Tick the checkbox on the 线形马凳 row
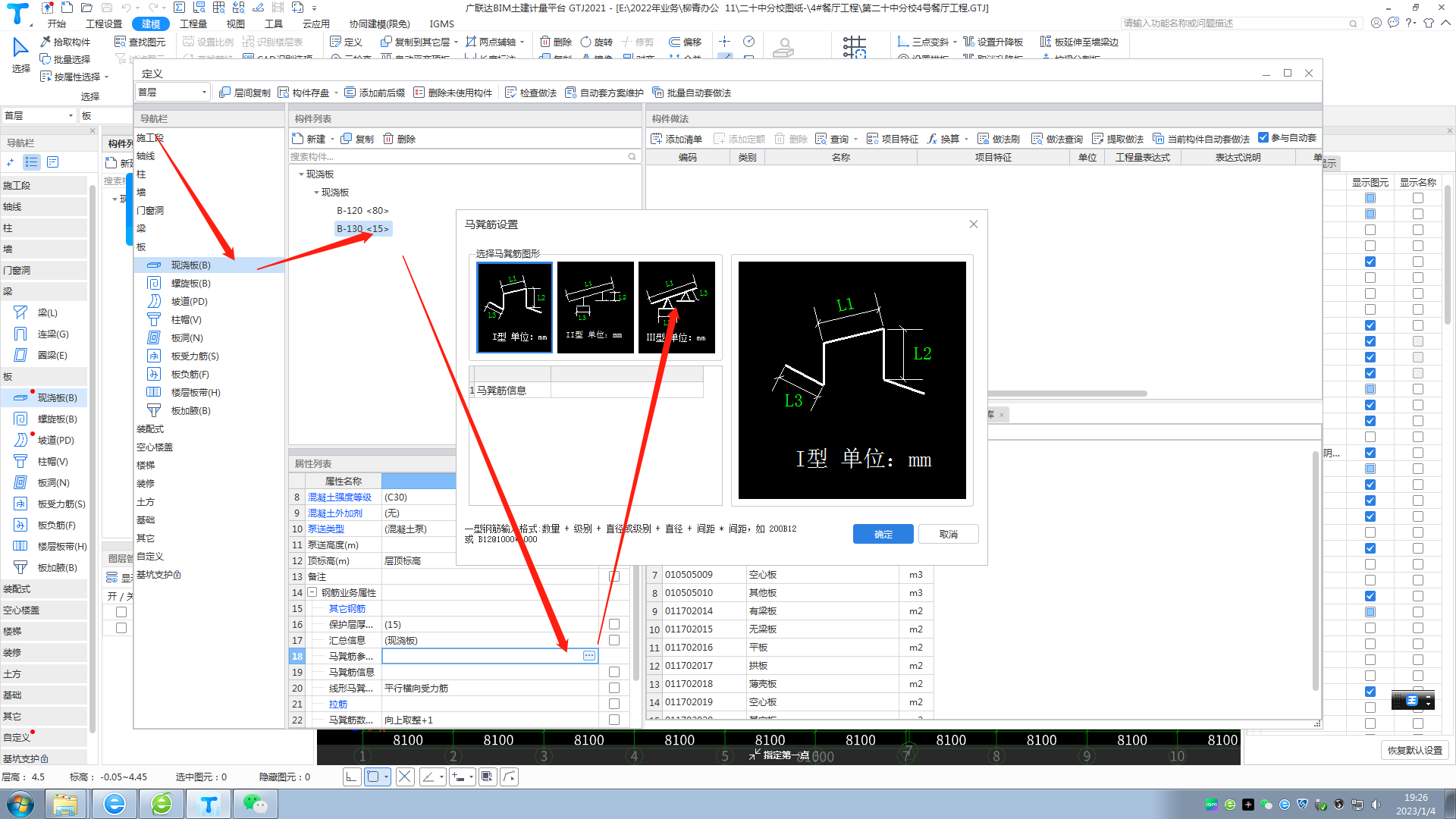The width and height of the screenshot is (1456, 819). [614, 688]
